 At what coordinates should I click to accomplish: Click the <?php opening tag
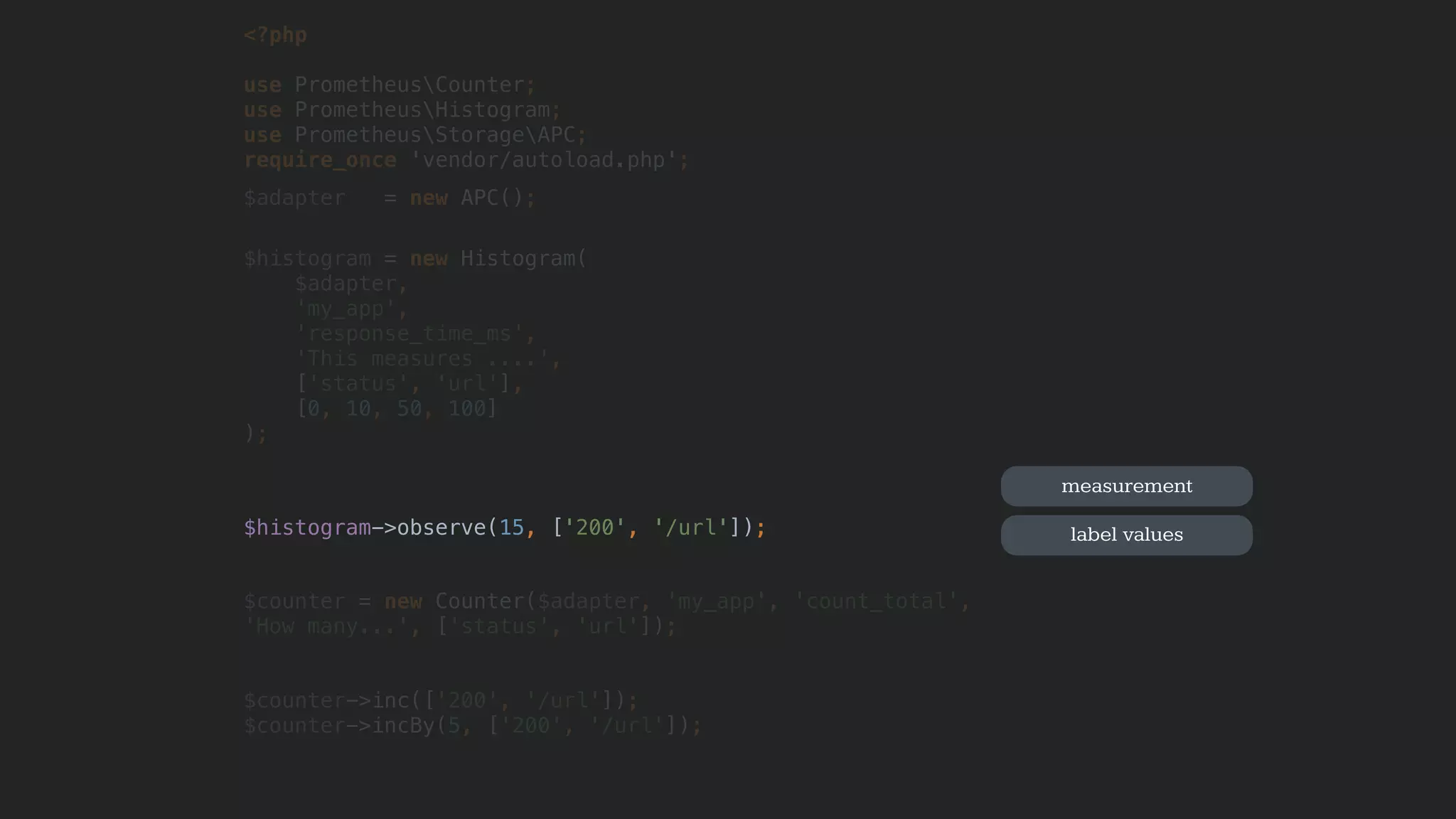pyautogui.click(x=275, y=35)
